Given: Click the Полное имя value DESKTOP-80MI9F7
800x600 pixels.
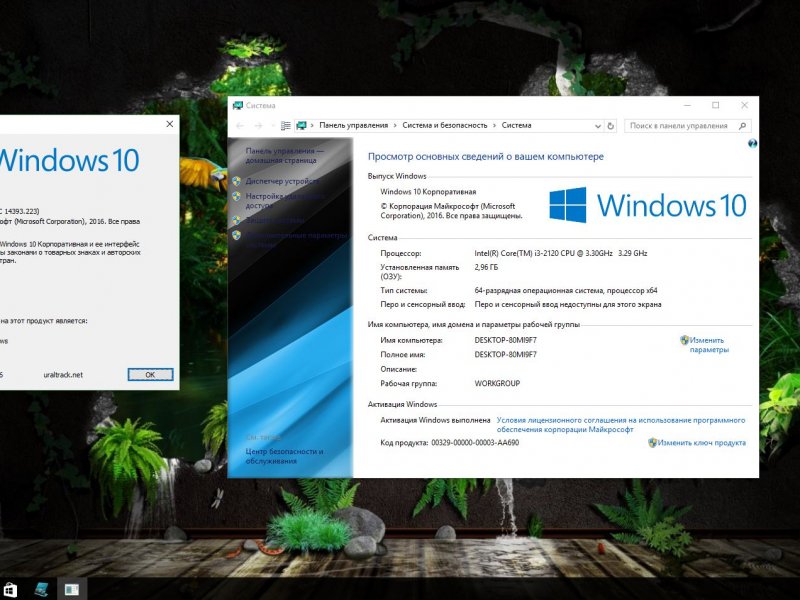Looking at the screenshot, I should [x=506, y=354].
